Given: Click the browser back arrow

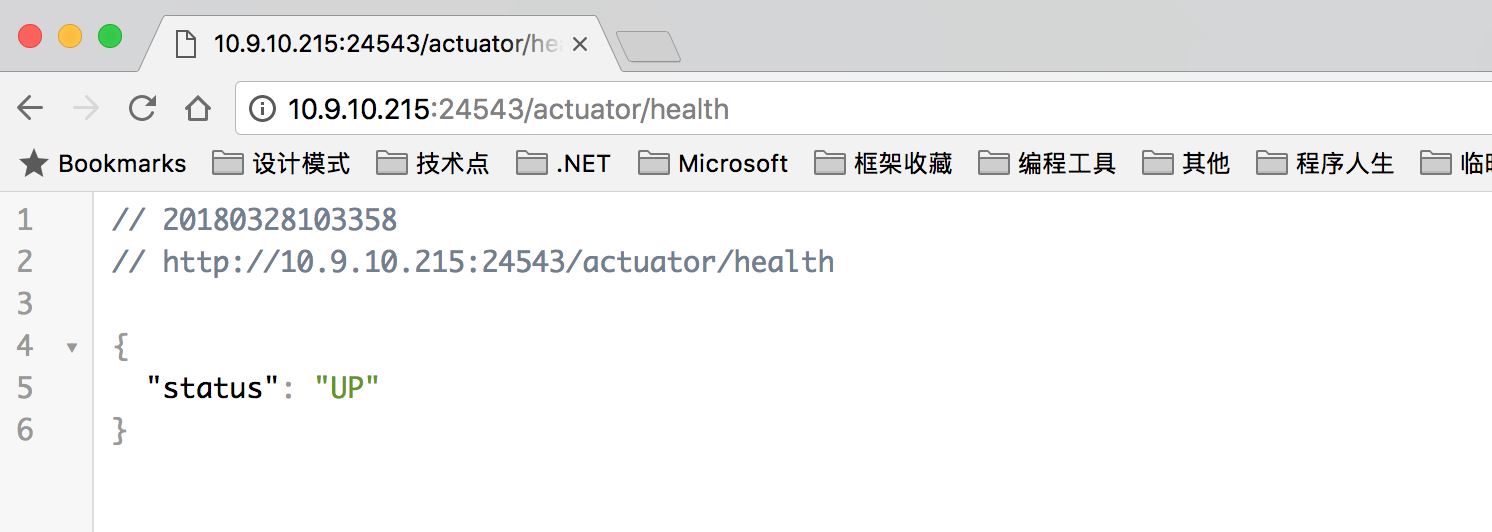Looking at the screenshot, I should [x=31, y=108].
